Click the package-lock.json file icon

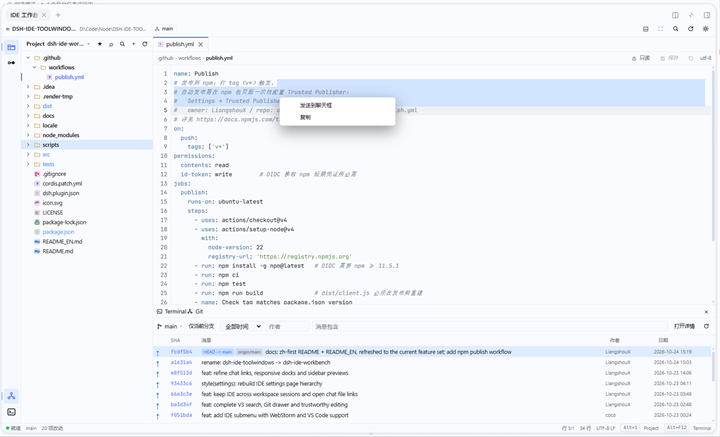click(37, 222)
